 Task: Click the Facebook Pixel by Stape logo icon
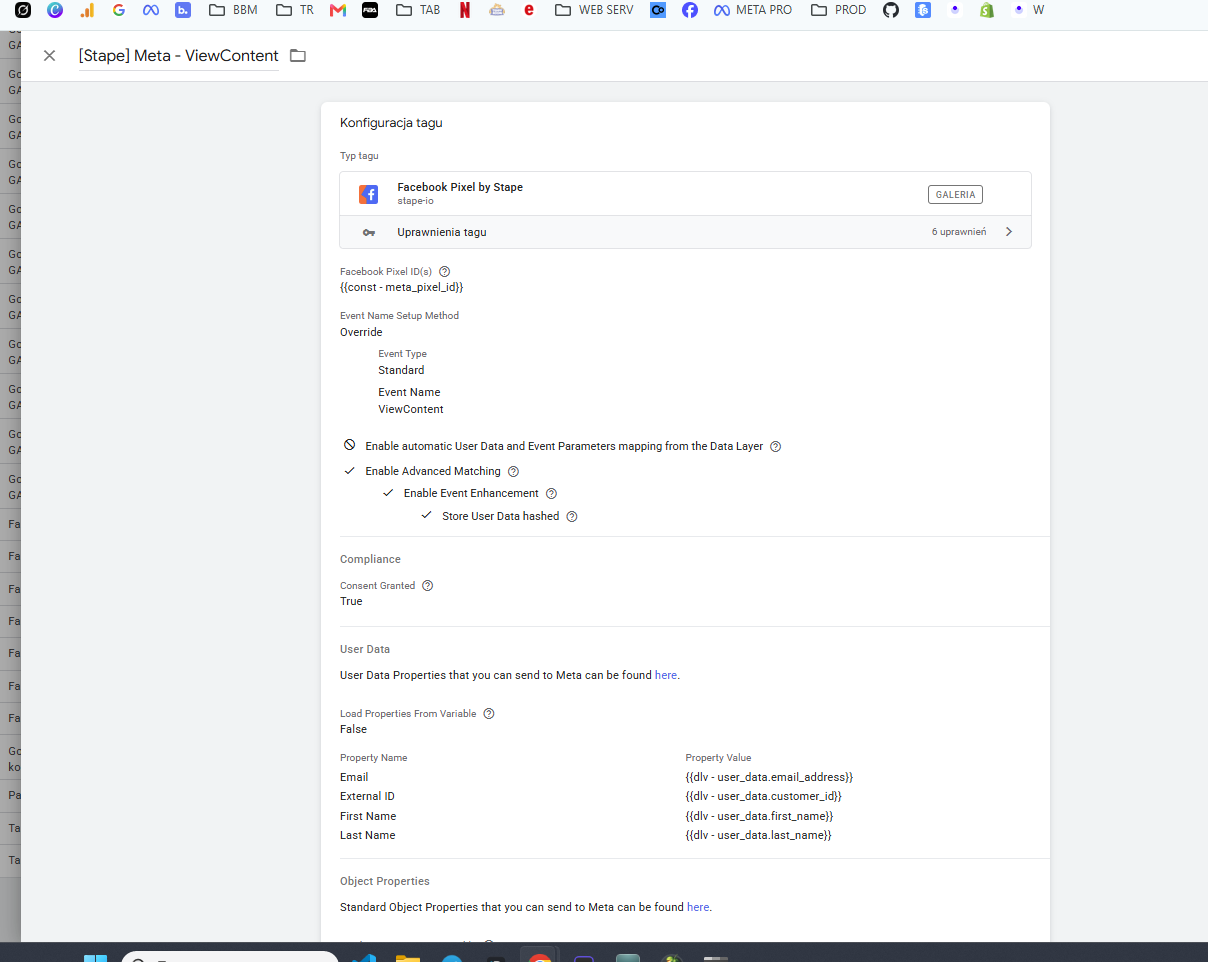369,194
